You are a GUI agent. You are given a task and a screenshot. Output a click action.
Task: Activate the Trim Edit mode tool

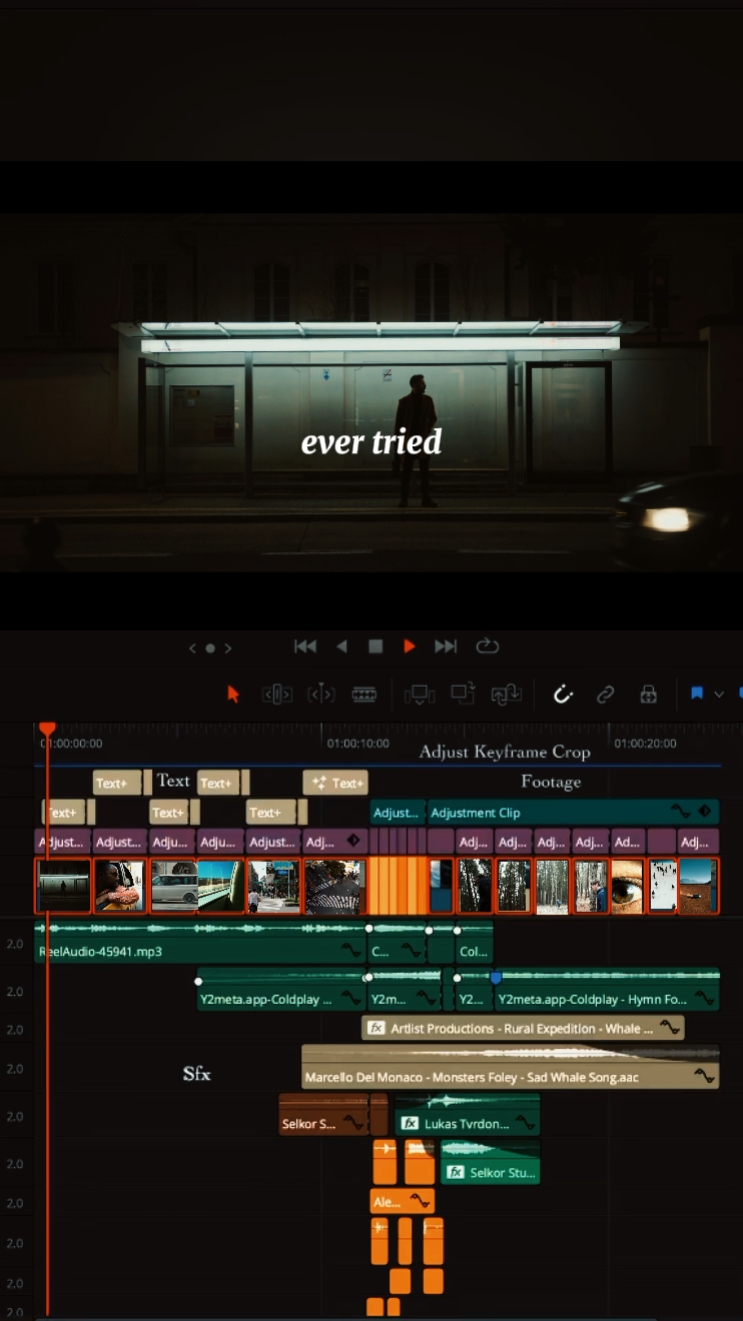point(277,694)
